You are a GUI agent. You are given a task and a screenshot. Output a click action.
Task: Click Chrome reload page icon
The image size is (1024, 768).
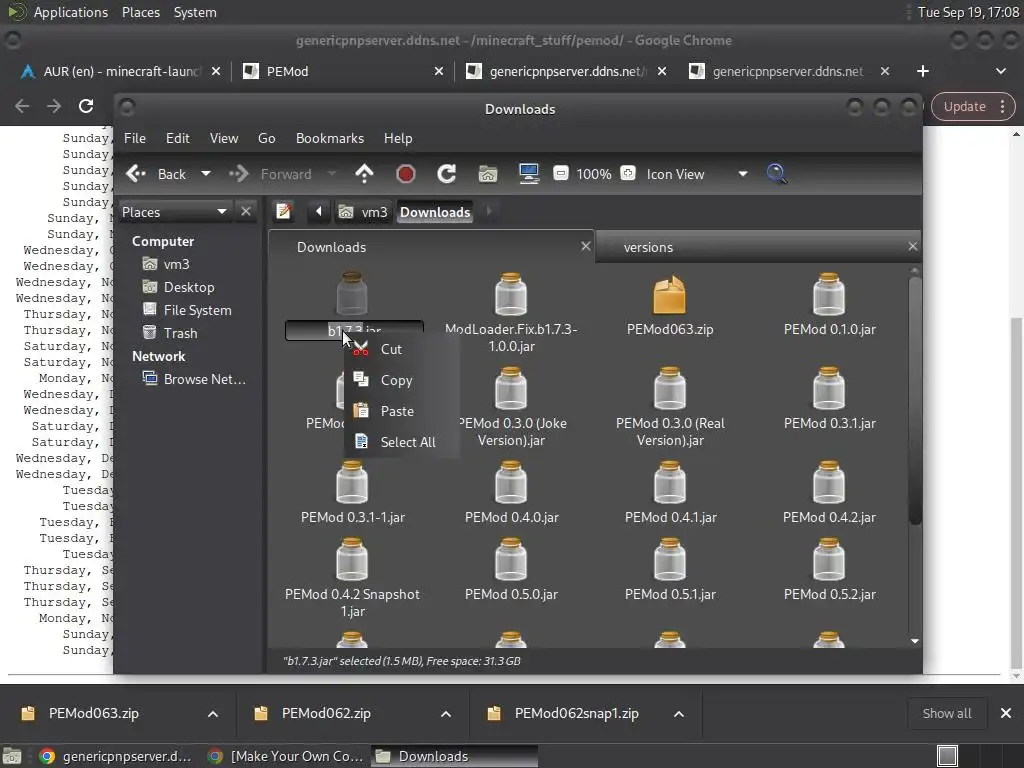point(86,106)
